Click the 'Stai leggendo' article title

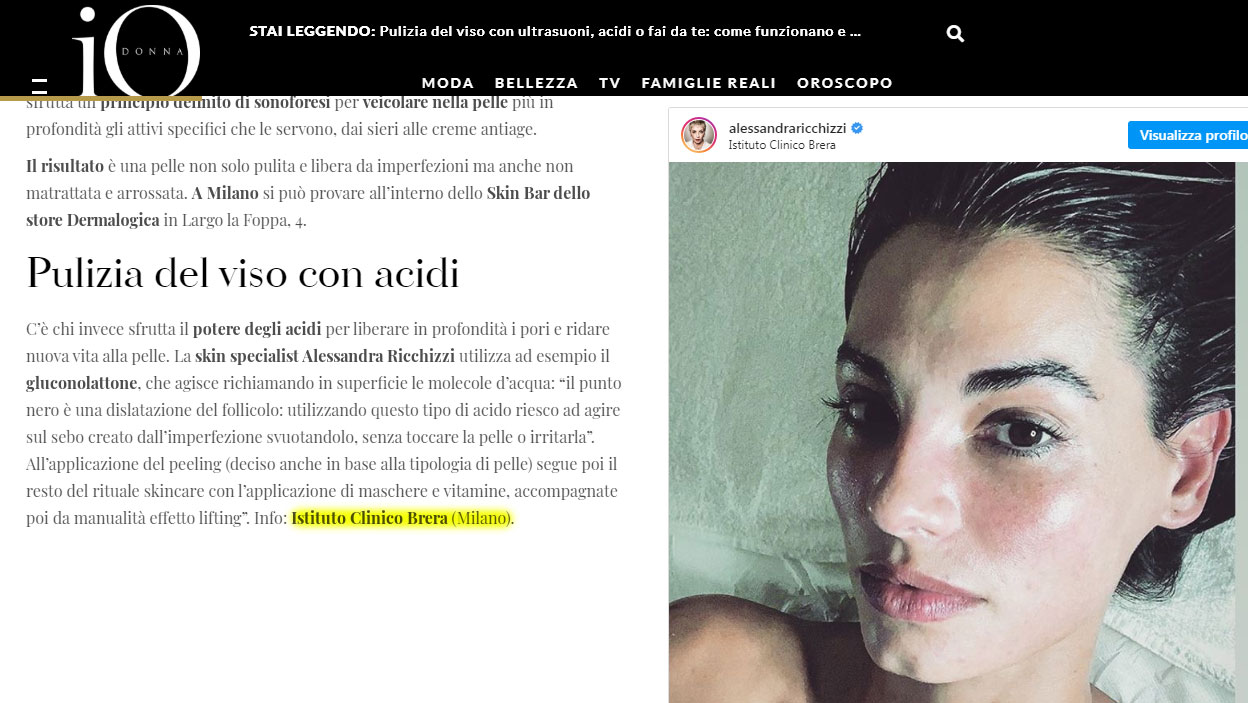pyautogui.click(x=555, y=31)
